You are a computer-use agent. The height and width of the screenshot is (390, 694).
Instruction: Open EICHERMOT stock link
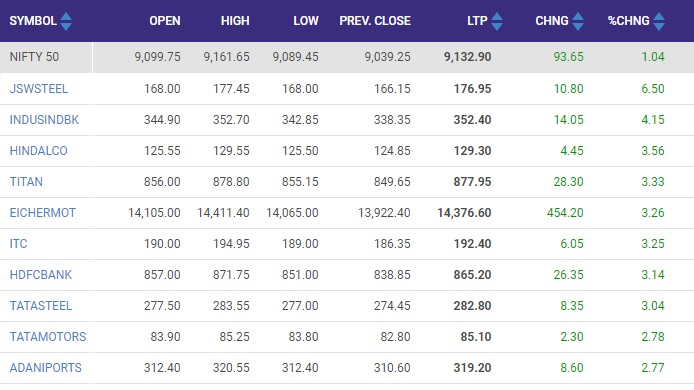(x=42, y=212)
